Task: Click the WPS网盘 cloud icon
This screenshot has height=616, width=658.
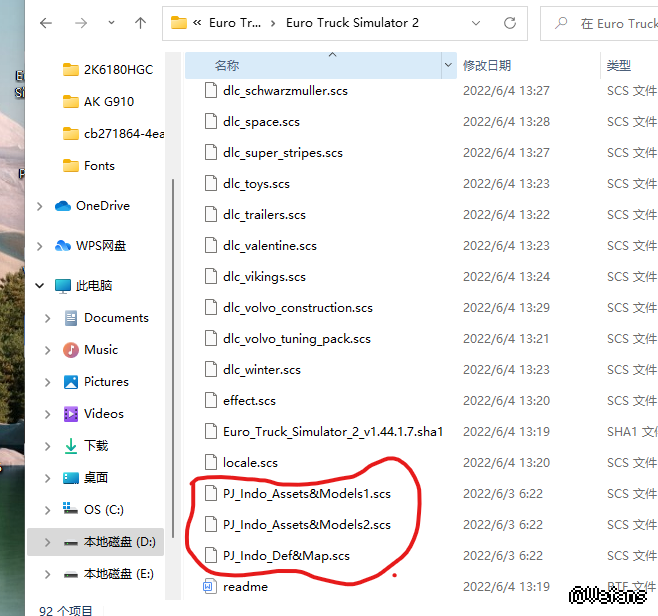Action: coord(63,246)
